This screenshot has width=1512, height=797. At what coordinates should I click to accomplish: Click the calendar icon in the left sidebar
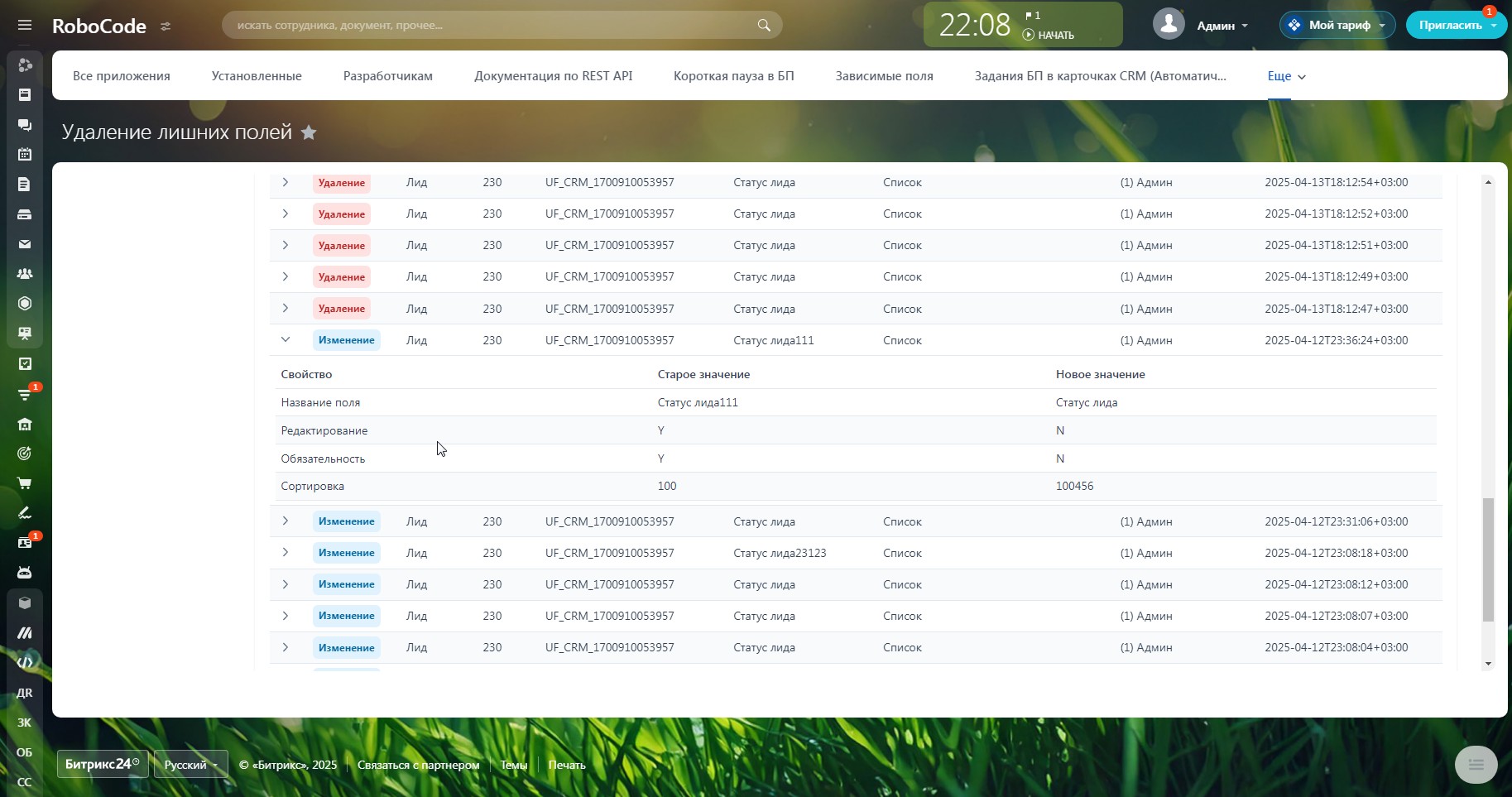[x=25, y=155]
